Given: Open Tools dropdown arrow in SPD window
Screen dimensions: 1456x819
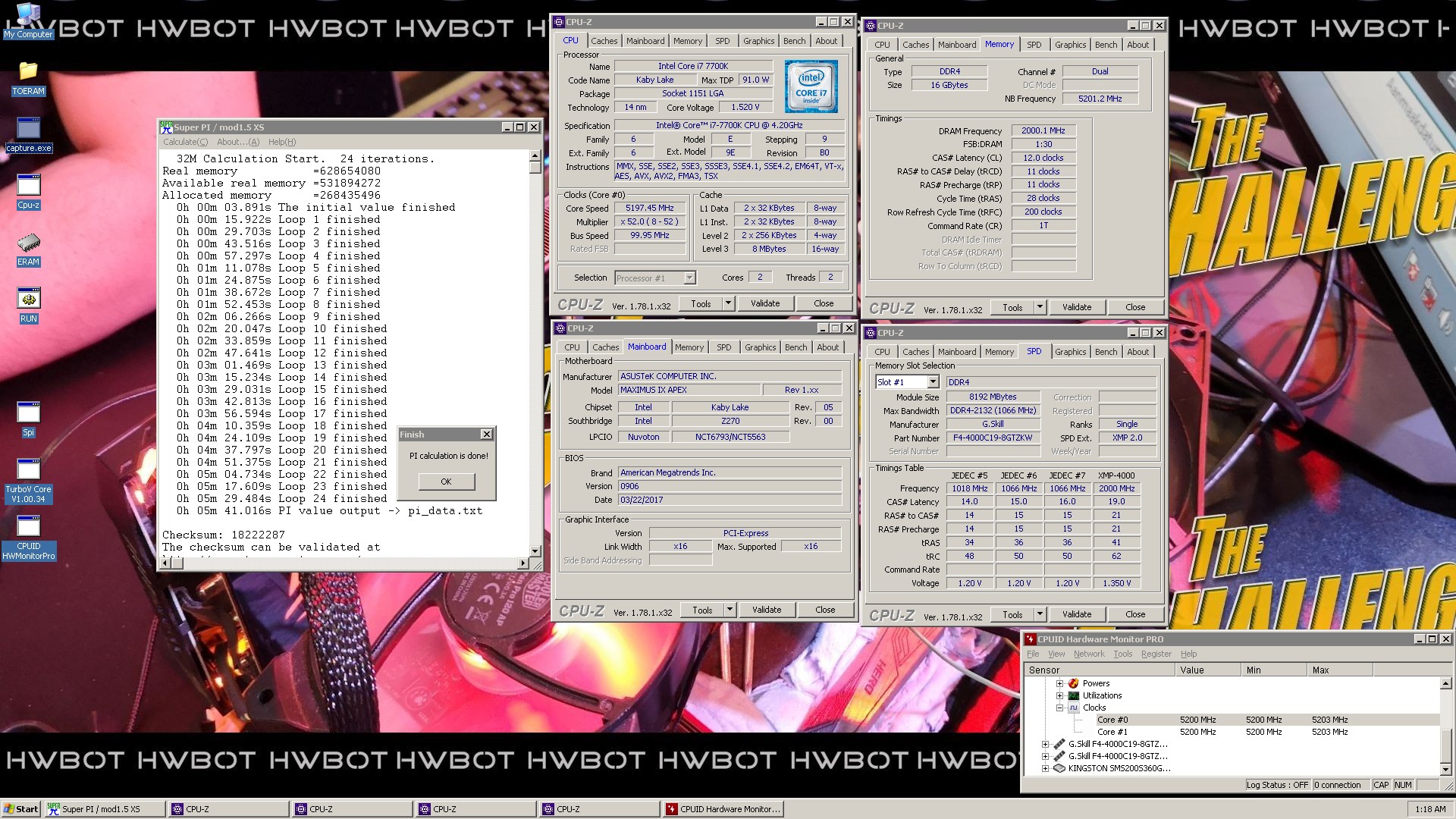Looking at the screenshot, I should (x=1040, y=614).
